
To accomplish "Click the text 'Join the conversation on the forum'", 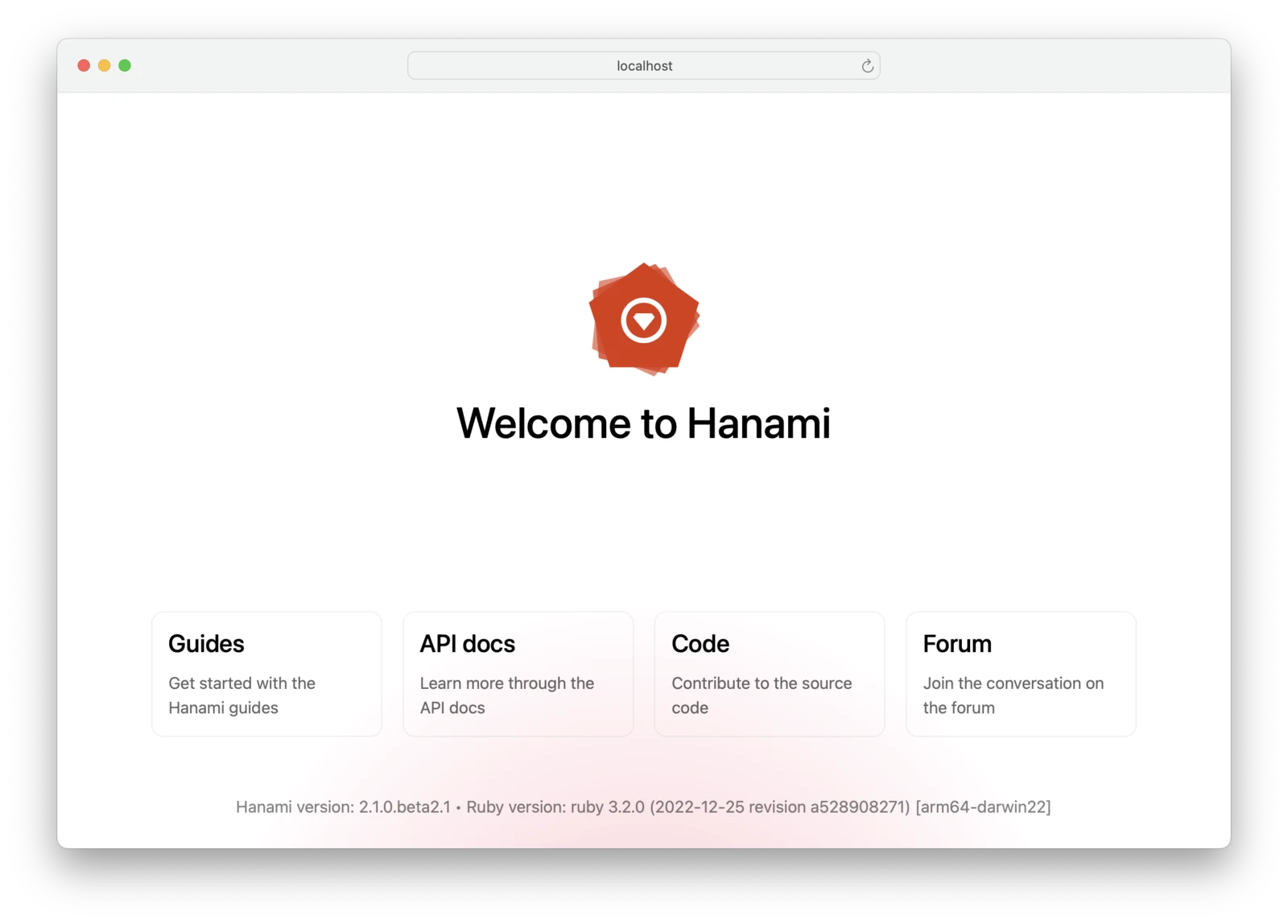I will (x=1013, y=695).
